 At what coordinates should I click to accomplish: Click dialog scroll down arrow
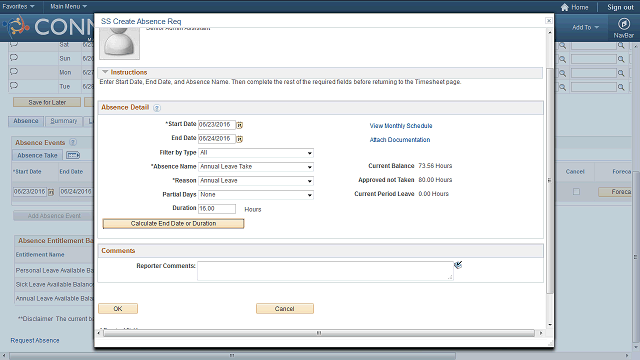[550, 325]
